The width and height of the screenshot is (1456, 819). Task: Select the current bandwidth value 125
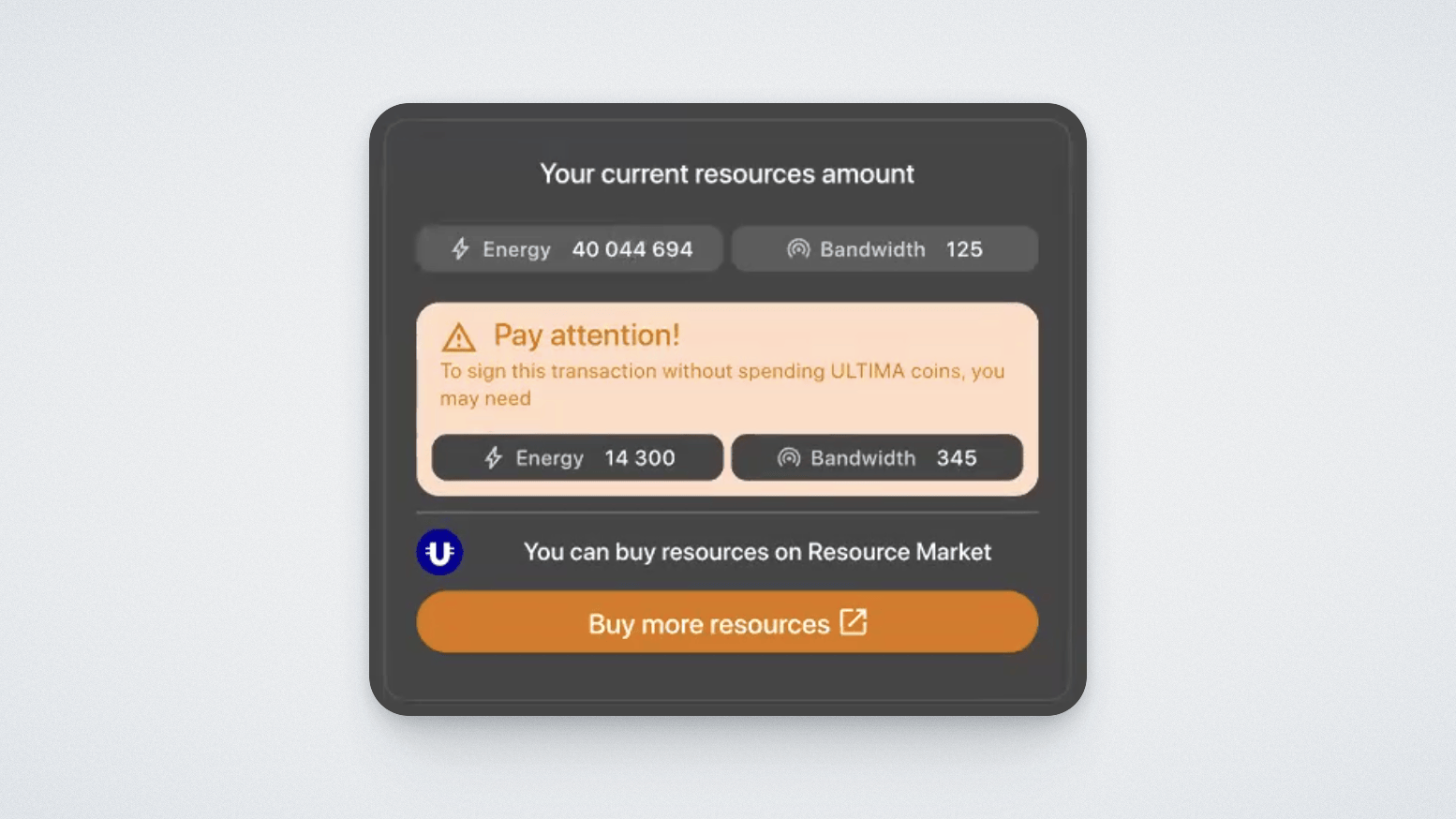964,249
